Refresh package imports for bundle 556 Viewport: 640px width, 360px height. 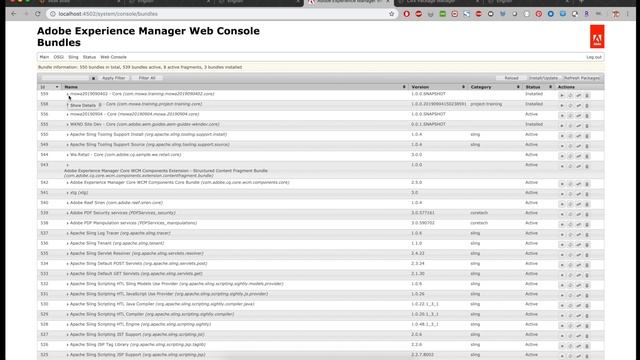(570, 116)
